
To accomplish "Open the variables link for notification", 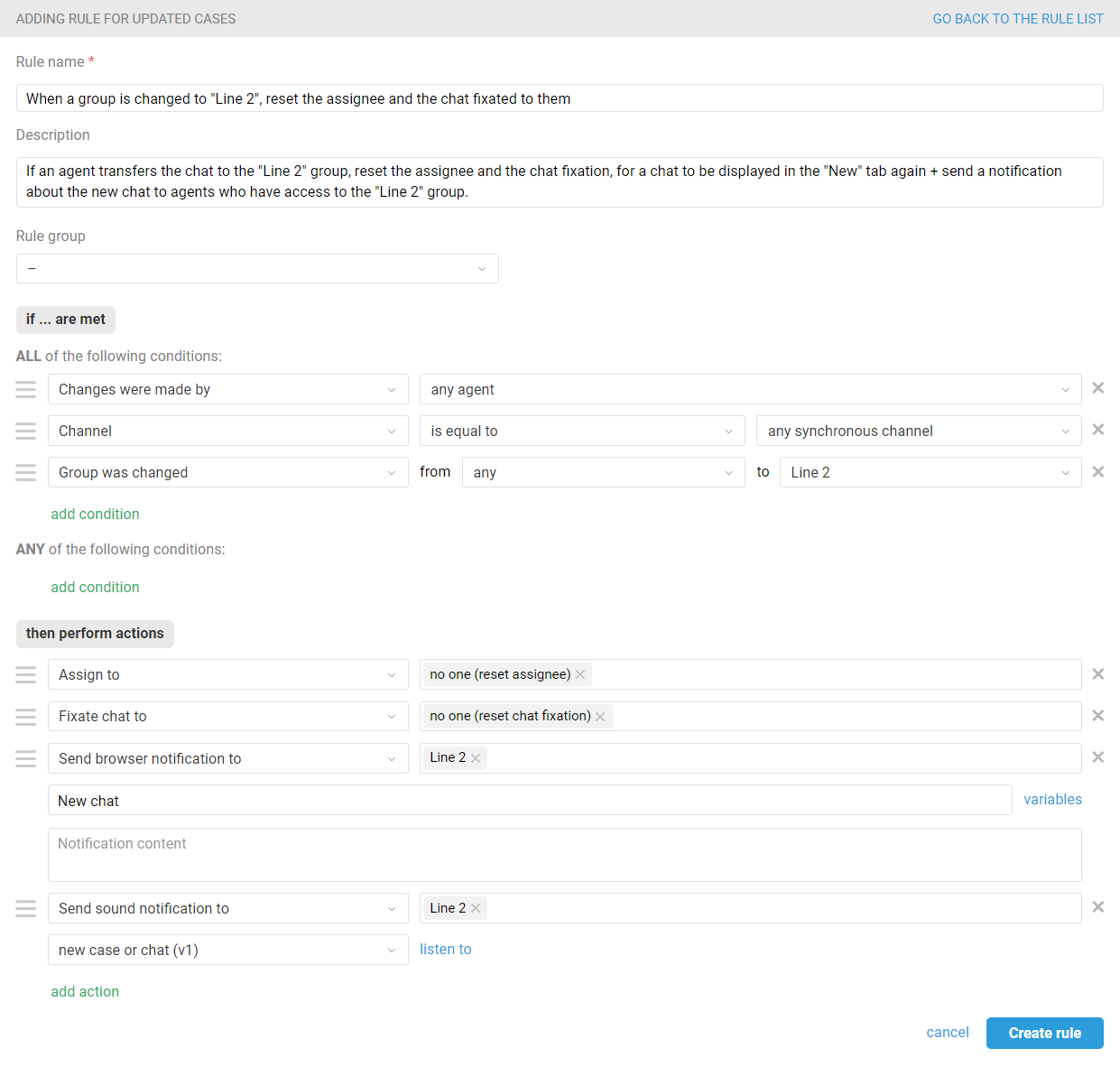I will coord(1052,800).
